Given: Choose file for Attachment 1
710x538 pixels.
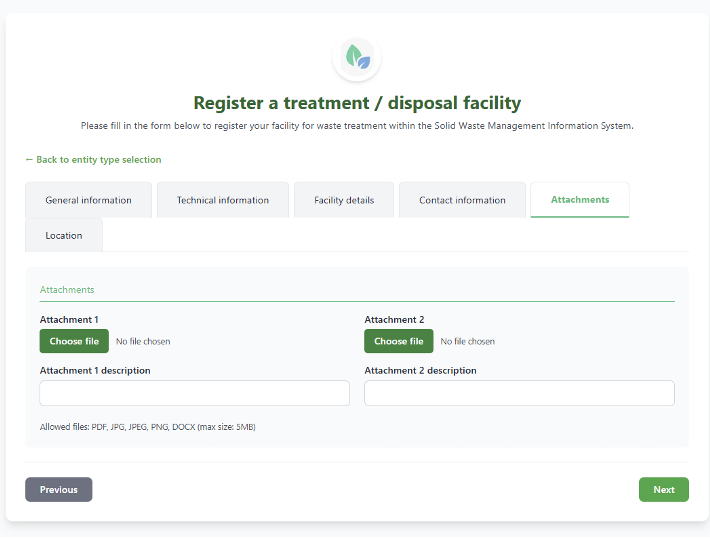Looking at the screenshot, I should point(74,341).
